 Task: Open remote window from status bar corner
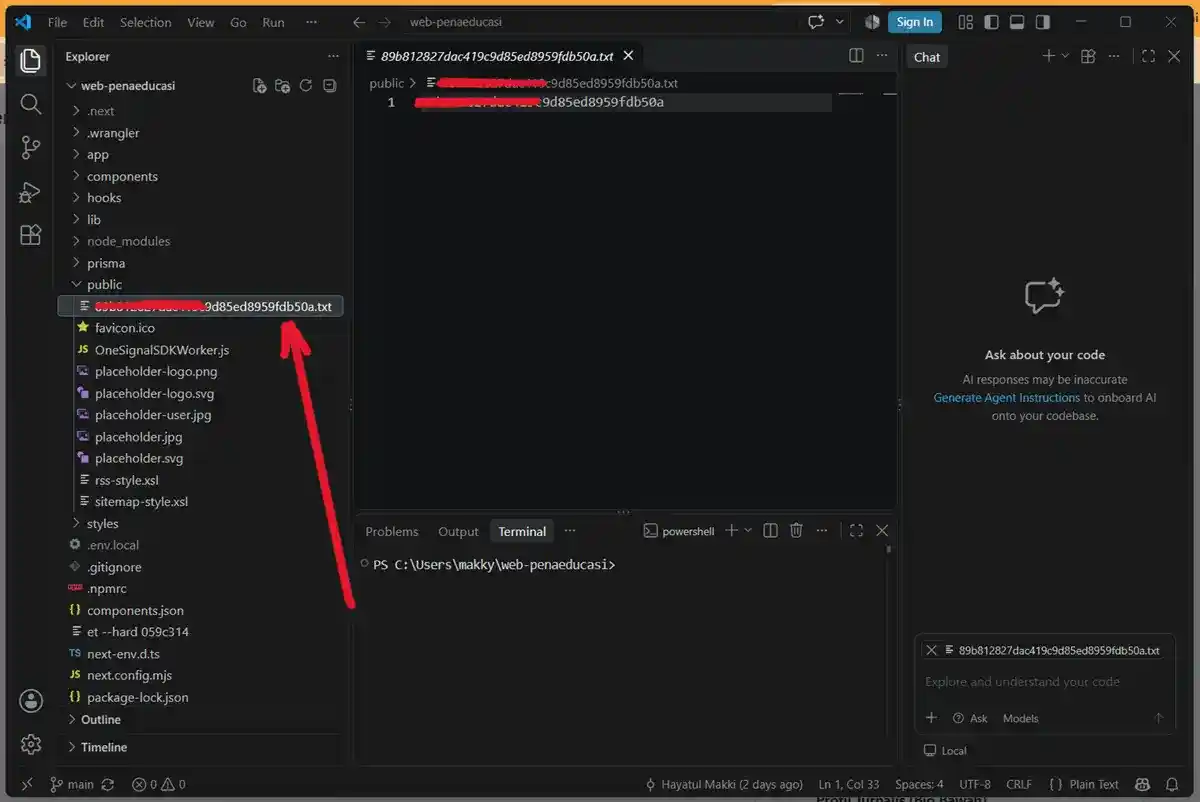click(27, 785)
